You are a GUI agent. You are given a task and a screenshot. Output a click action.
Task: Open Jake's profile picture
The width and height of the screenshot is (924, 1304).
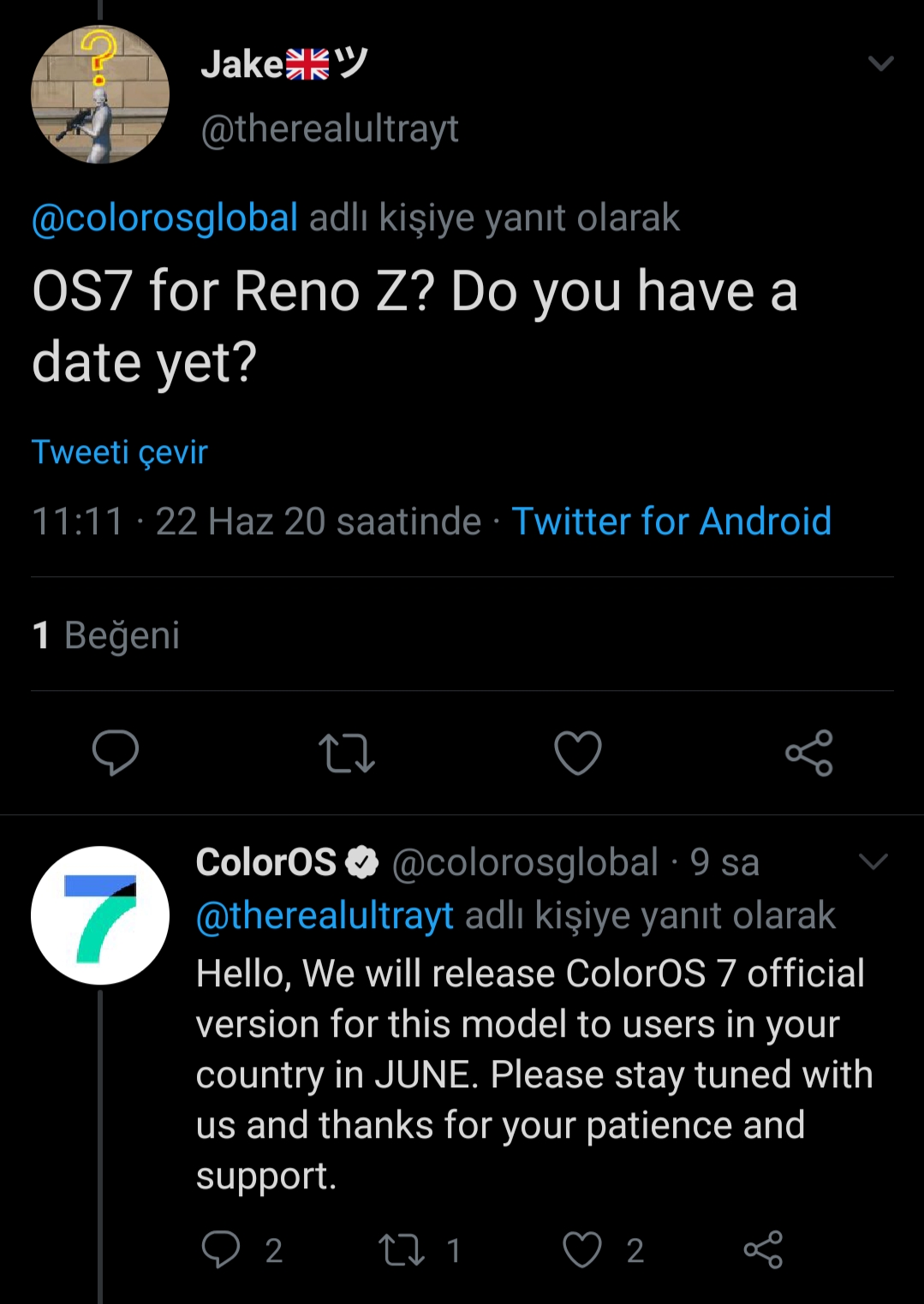point(100,95)
